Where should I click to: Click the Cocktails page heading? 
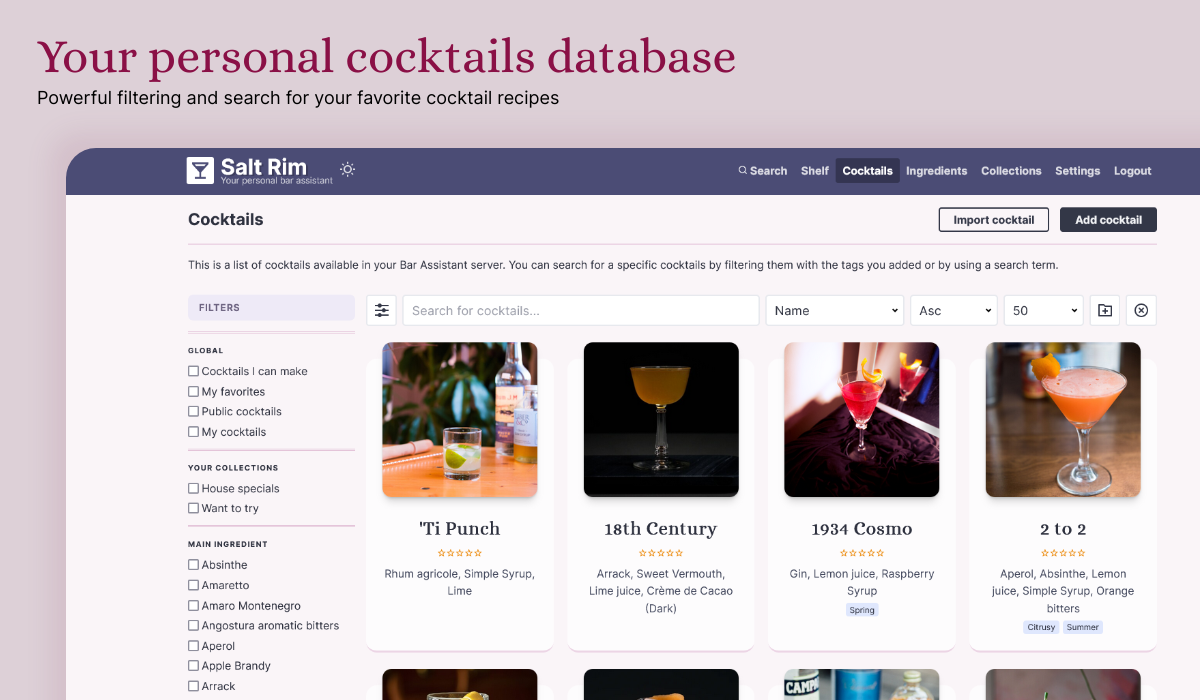226,219
